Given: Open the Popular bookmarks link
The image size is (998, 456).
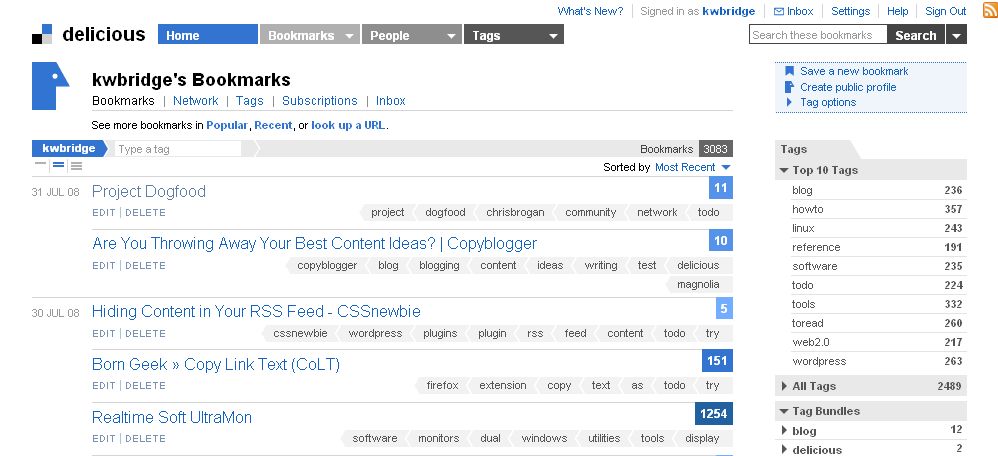Looking at the screenshot, I should click(227, 125).
